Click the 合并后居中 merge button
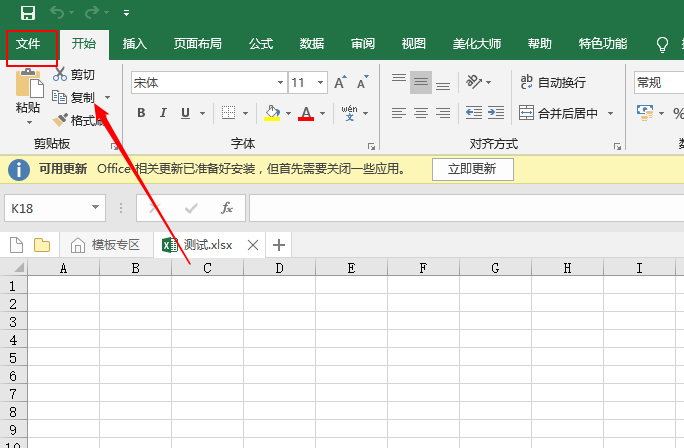Image resolution: width=684 pixels, height=448 pixels. [558, 113]
